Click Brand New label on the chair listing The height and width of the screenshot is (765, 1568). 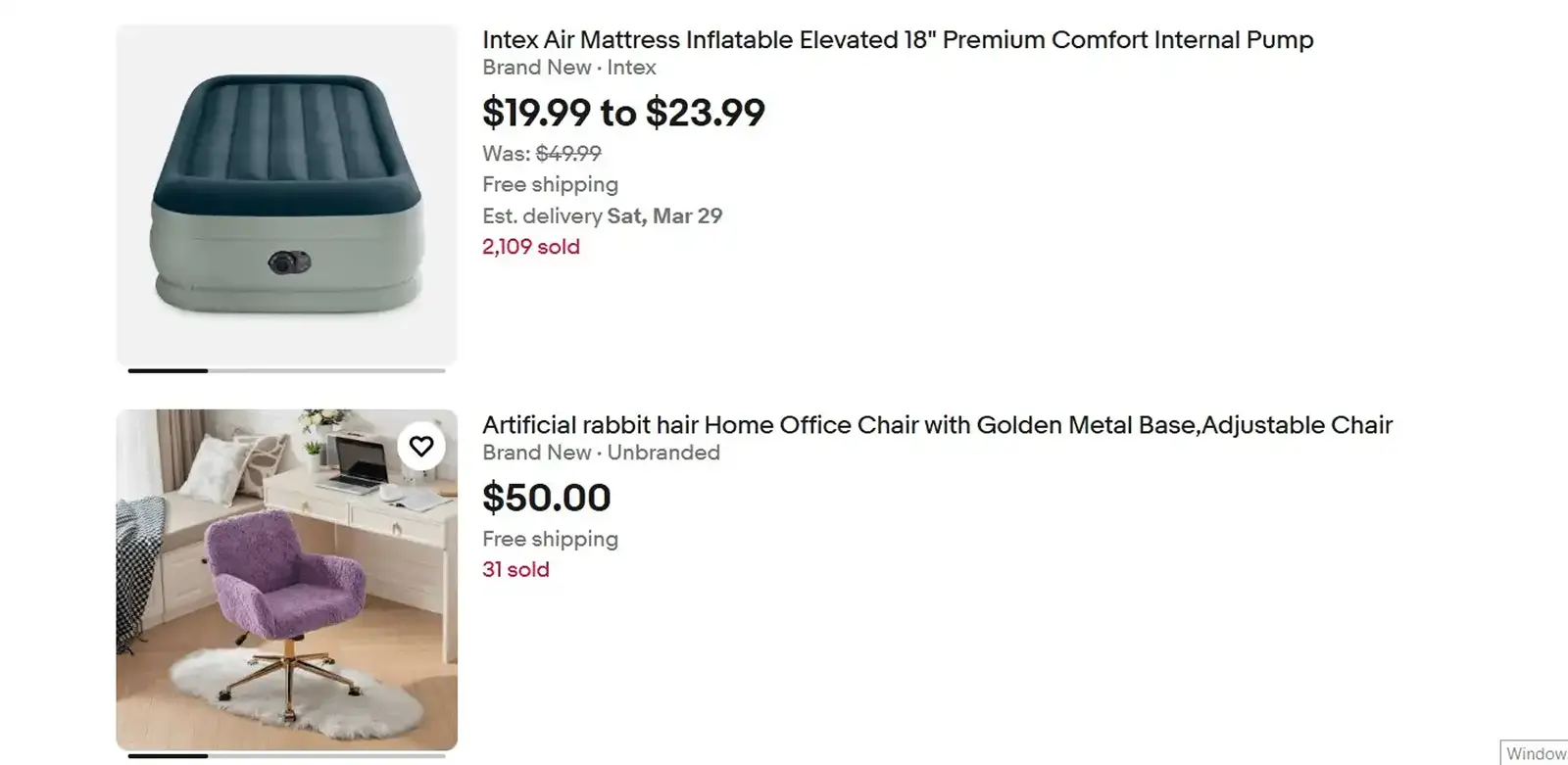pyautogui.click(x=537, y=453)
